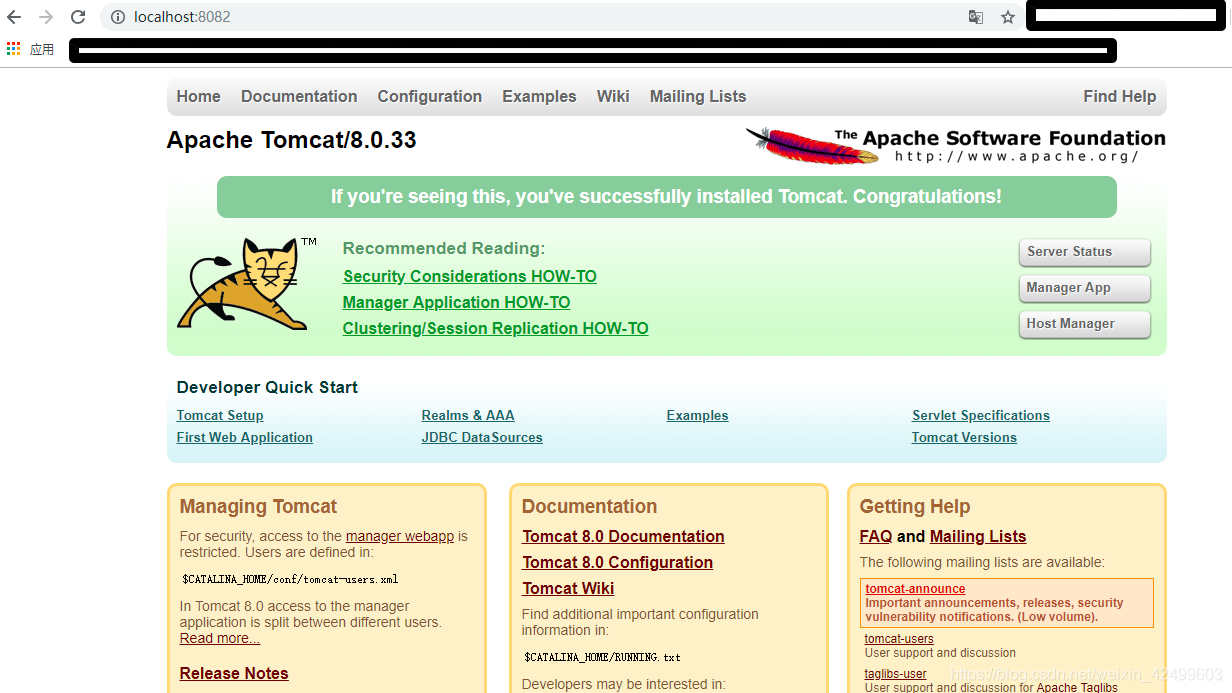Reload the page with refresh icon

coord(78,17)
